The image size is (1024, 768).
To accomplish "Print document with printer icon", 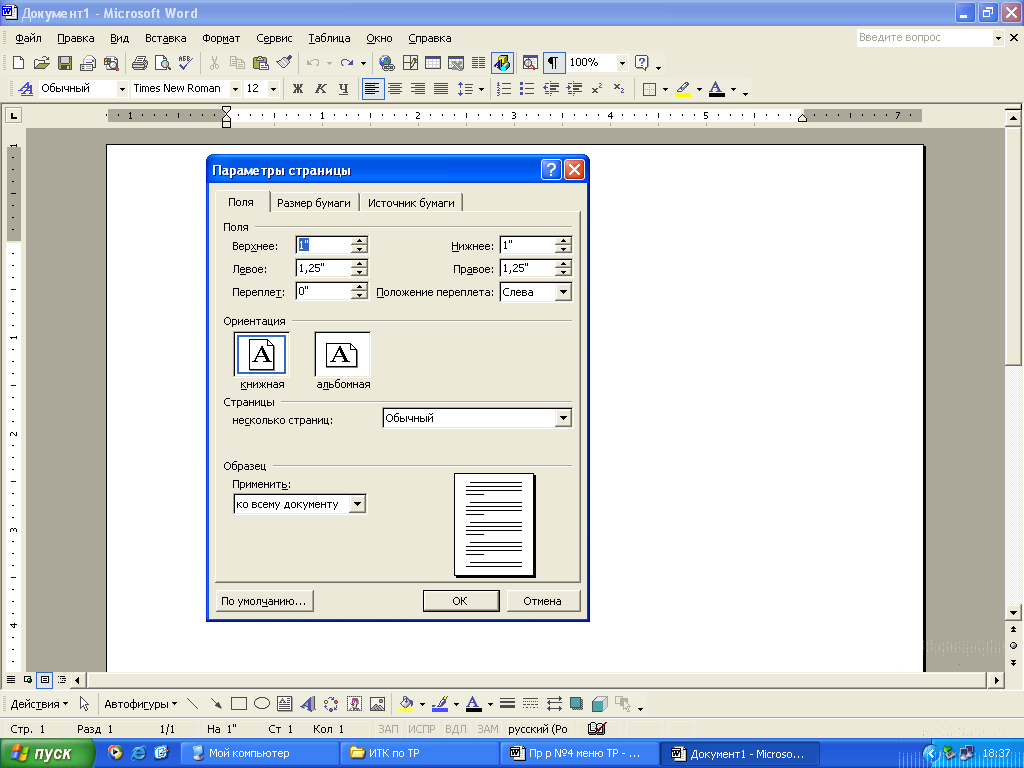I will click(x=140, y=63).
